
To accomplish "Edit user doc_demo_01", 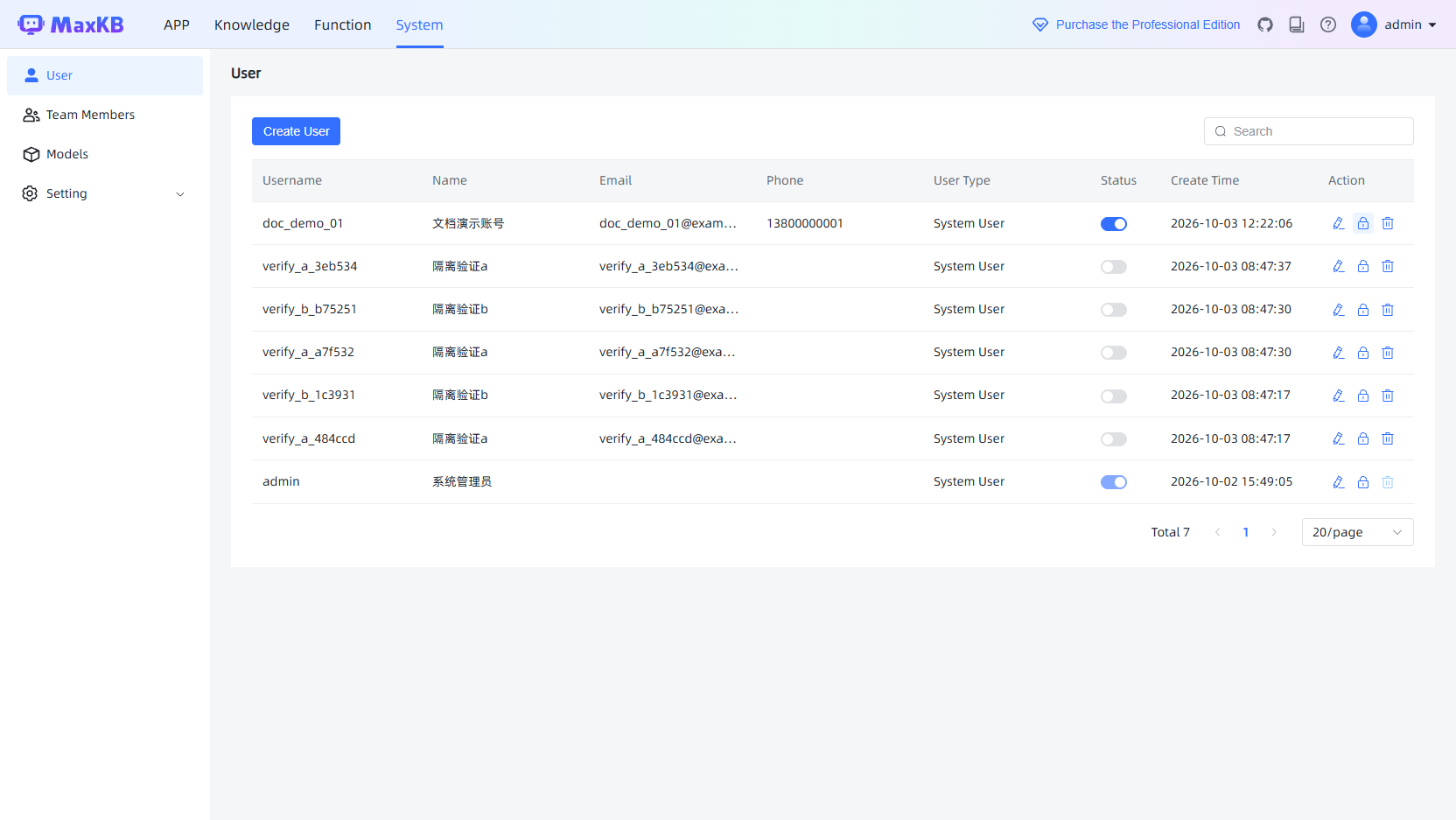I will (x=1339, y=223).
